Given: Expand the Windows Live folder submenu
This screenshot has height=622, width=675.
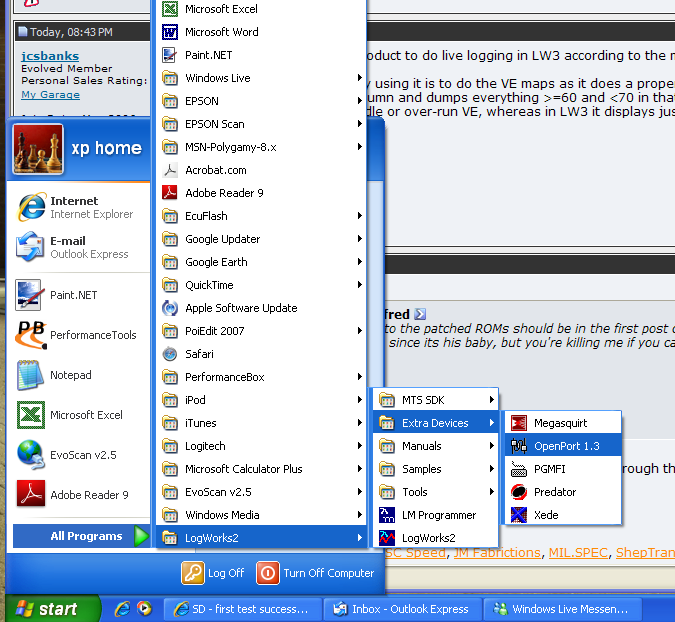Looking at the screenshot, I should [261, 78].
